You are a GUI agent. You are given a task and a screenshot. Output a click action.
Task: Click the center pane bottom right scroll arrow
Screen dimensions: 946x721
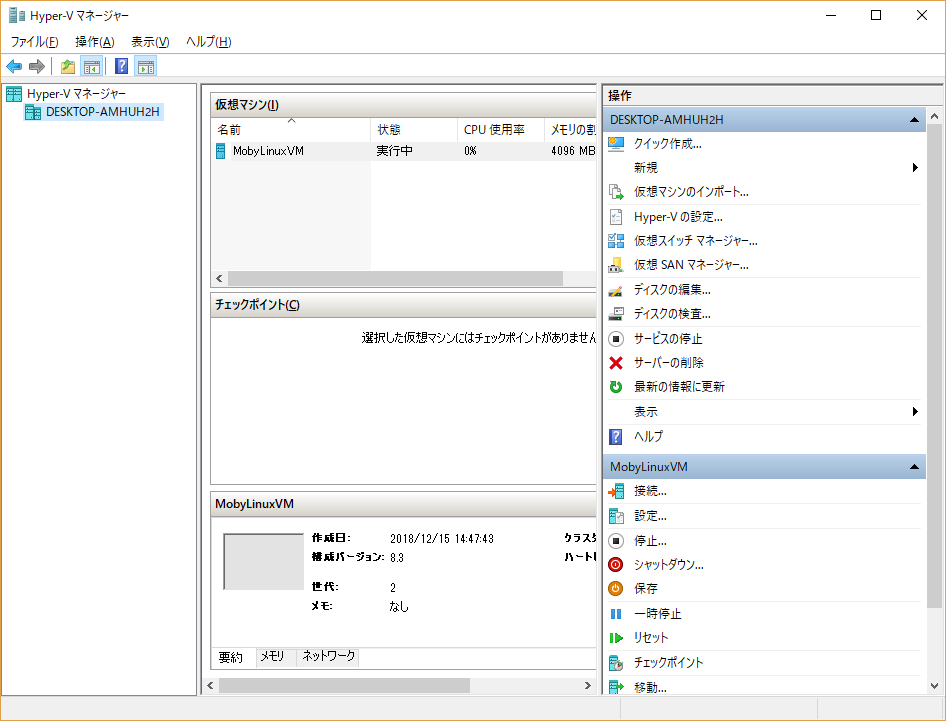588,685
